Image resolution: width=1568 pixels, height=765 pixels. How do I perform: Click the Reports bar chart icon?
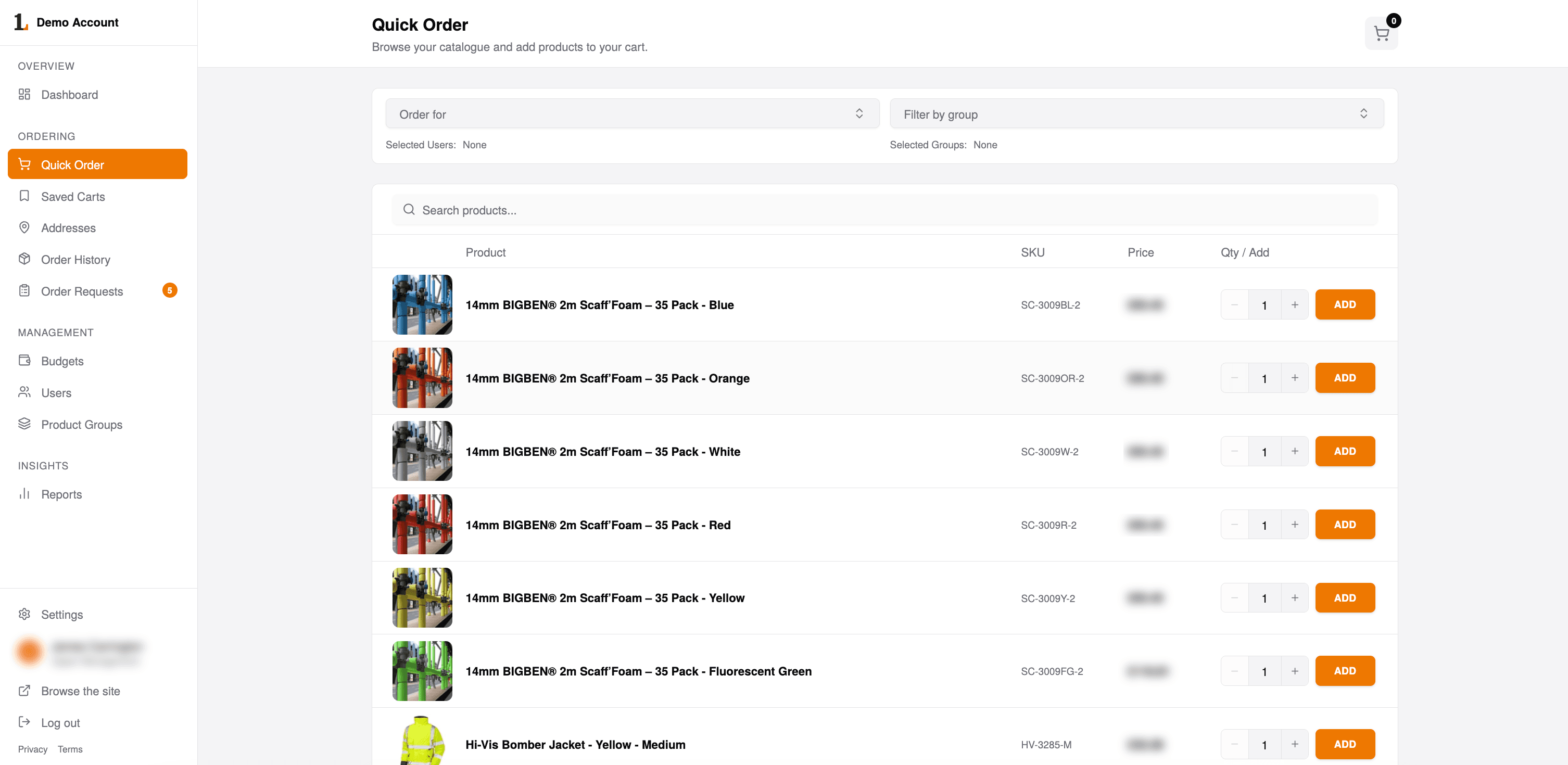tap(24, 493)
